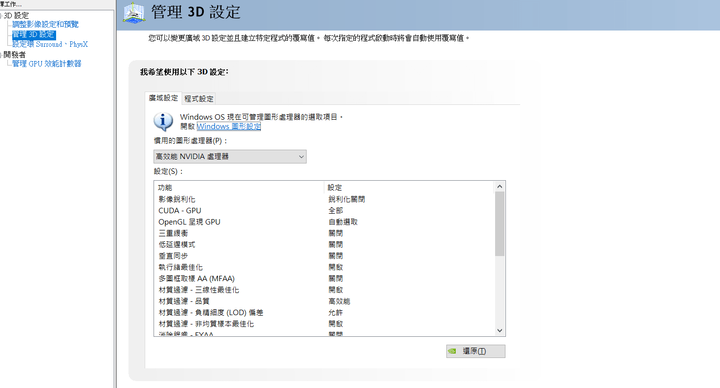
Task: Expand the 慣用的圖形處理器 dropdown
Action: pos(230,157)
